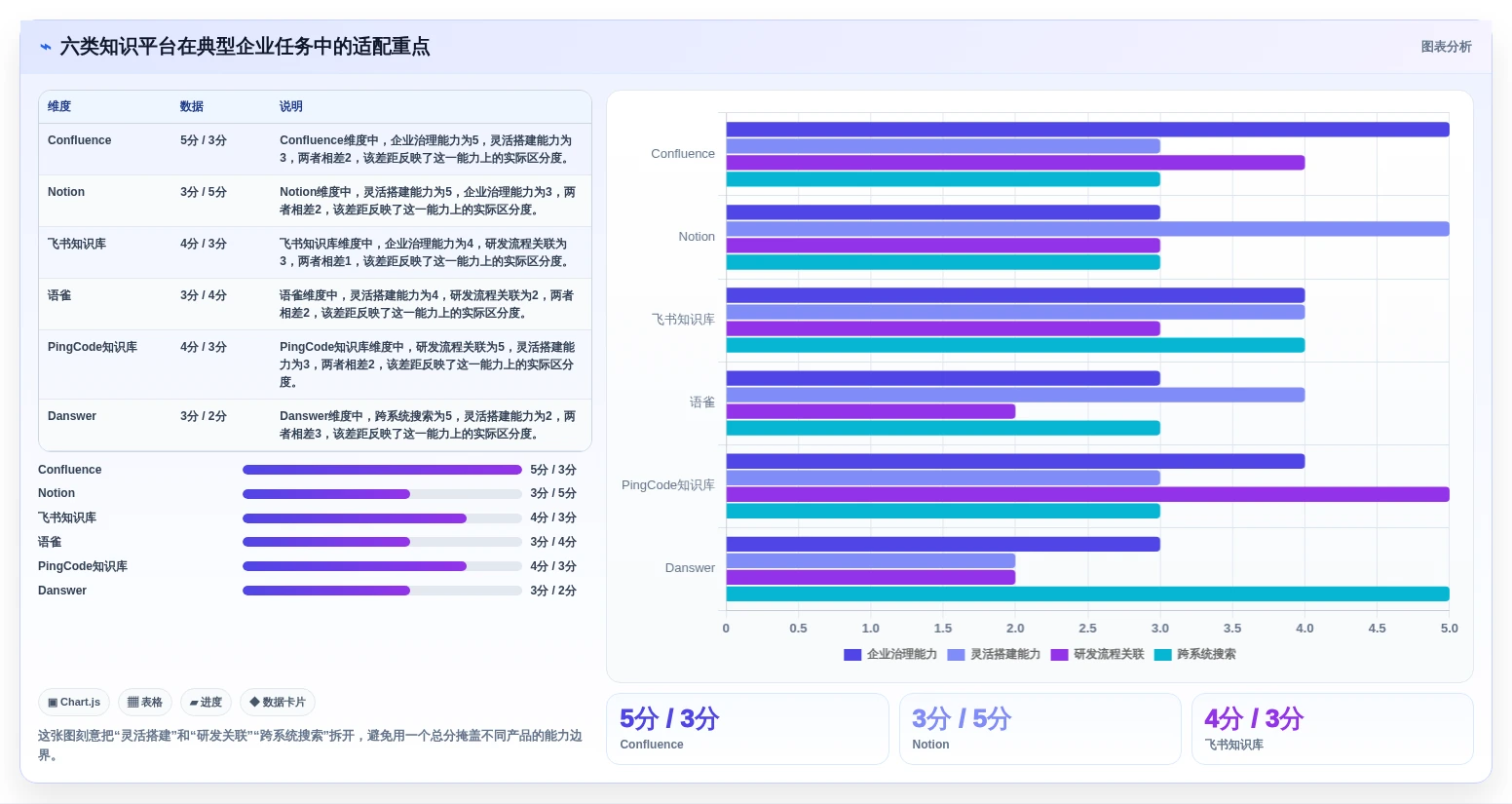Click the 表格 tag chip

tap(145, 702)
